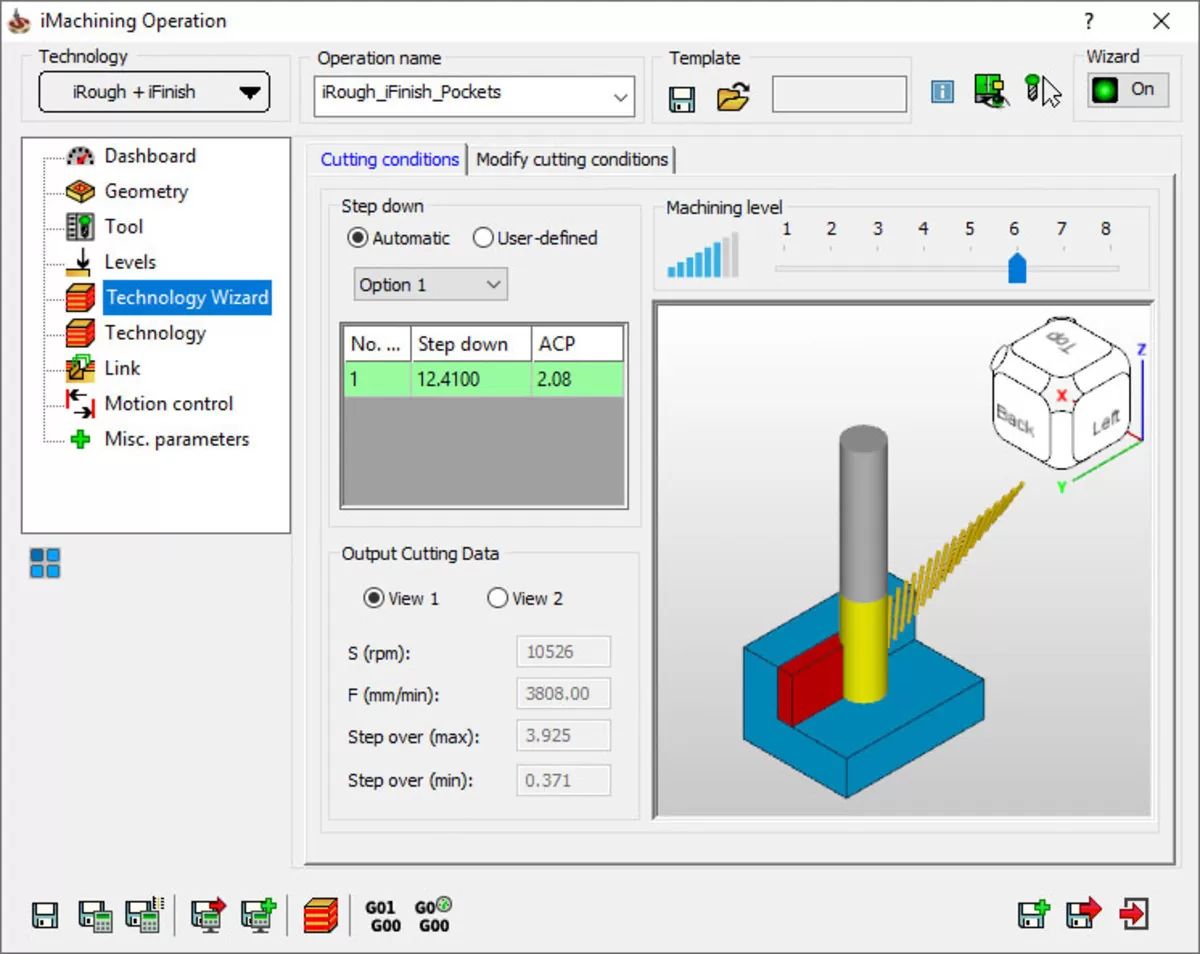Click the four-square layout icon under tree
1200x954 pixels.
[45, 563]
